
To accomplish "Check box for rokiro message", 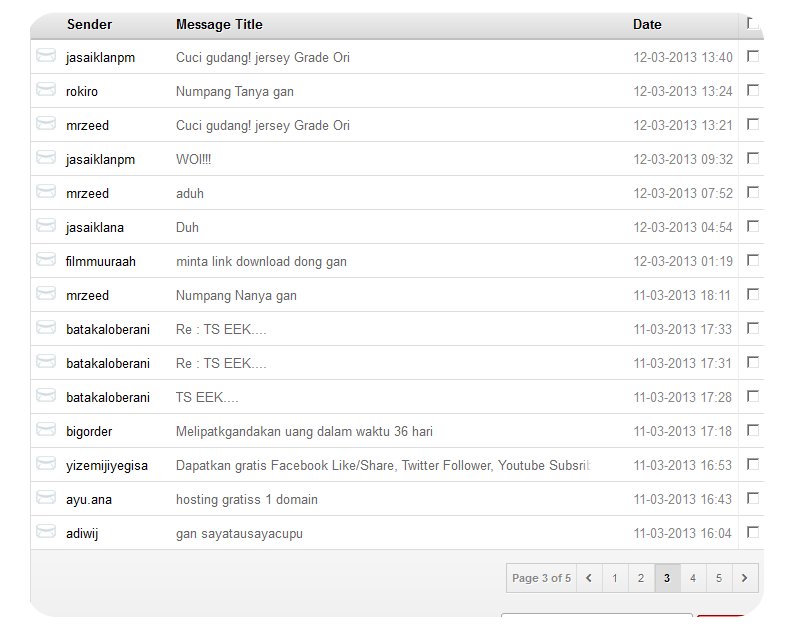I will 753,90.
